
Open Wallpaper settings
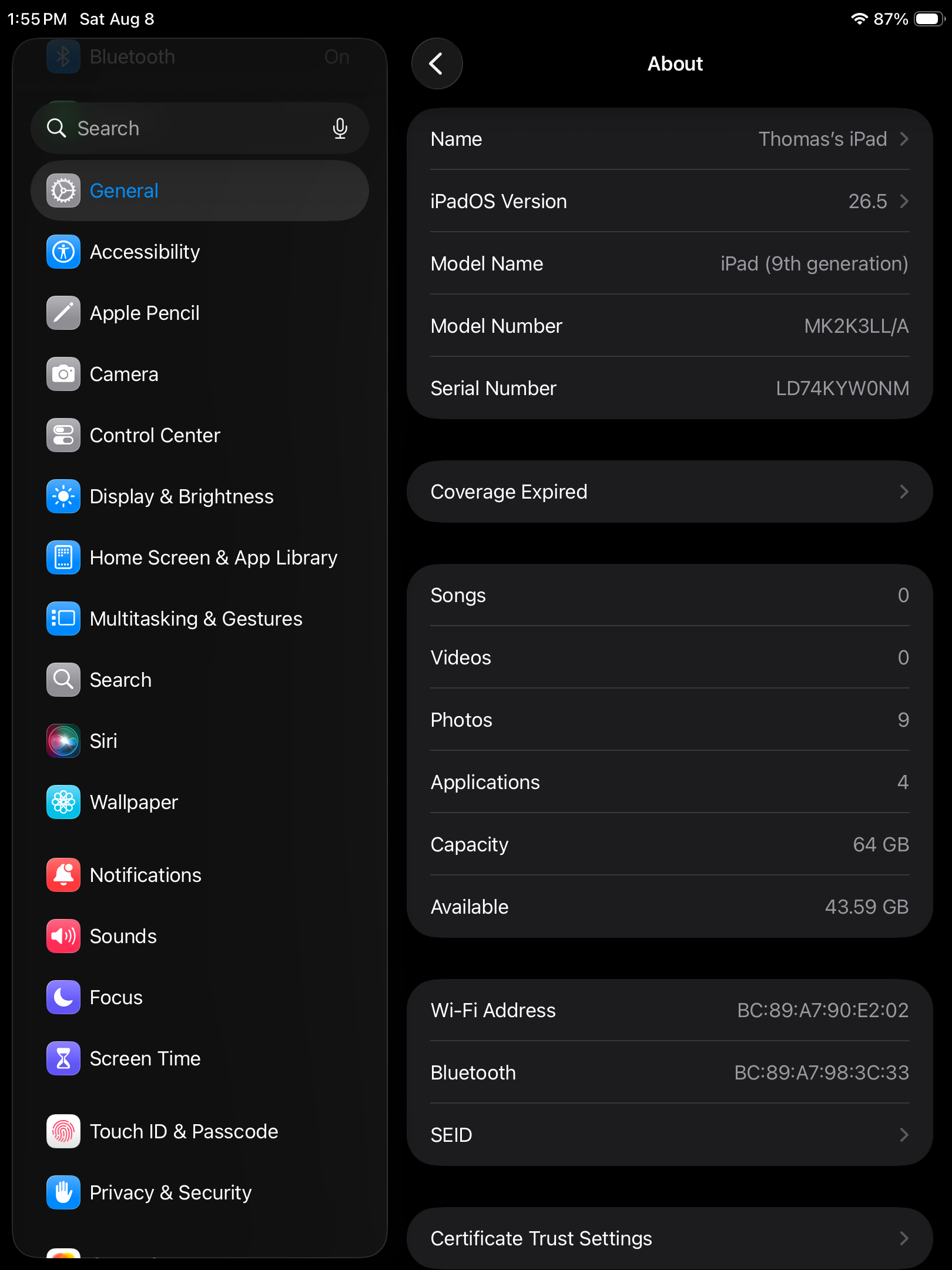coord(200,802)
